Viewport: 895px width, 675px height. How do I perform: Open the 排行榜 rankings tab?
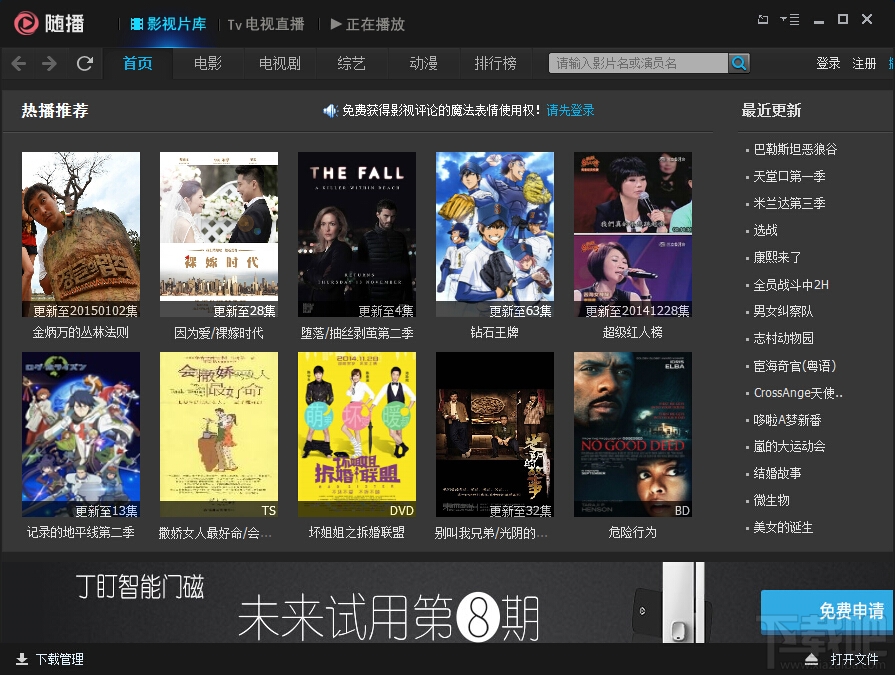(x=495, y=63)
